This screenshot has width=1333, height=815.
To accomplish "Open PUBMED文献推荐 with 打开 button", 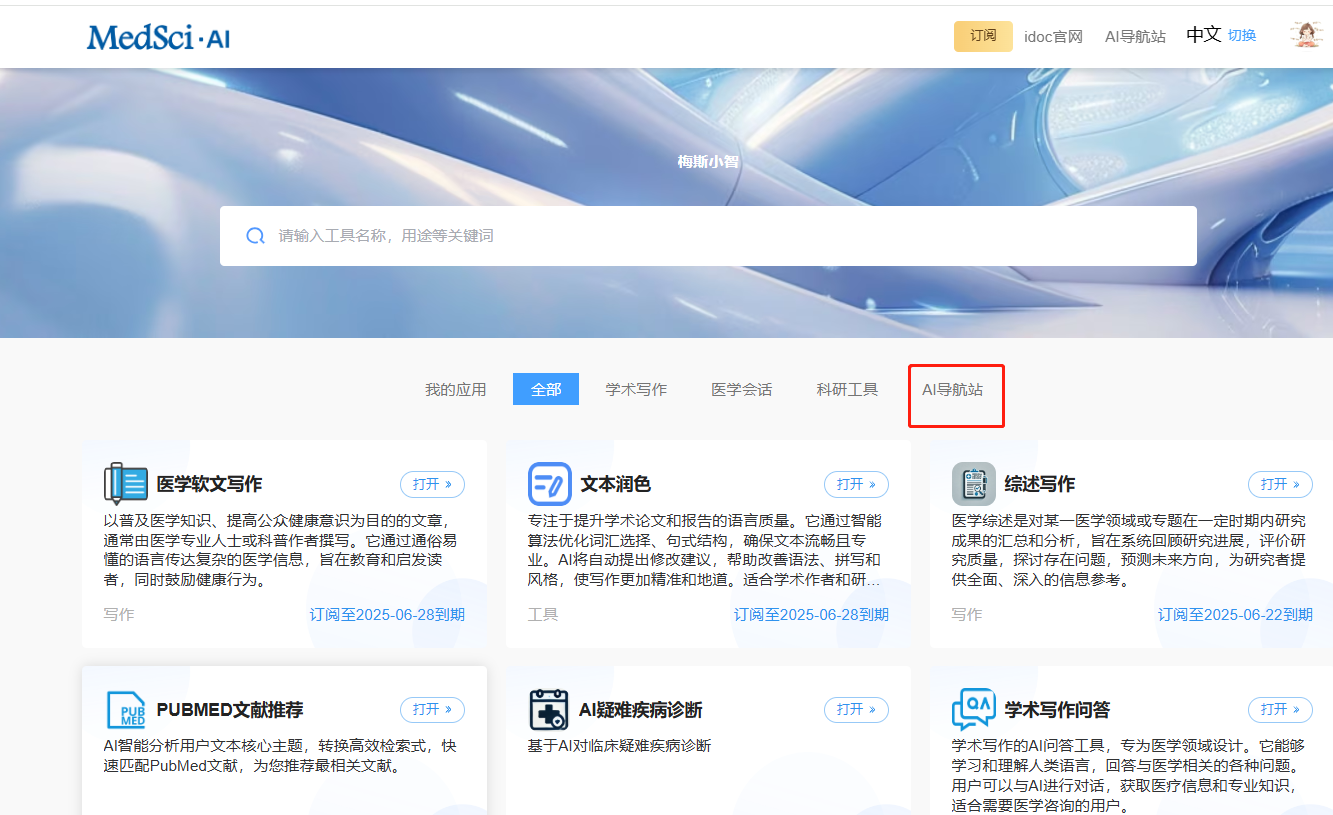I will 432,710.
